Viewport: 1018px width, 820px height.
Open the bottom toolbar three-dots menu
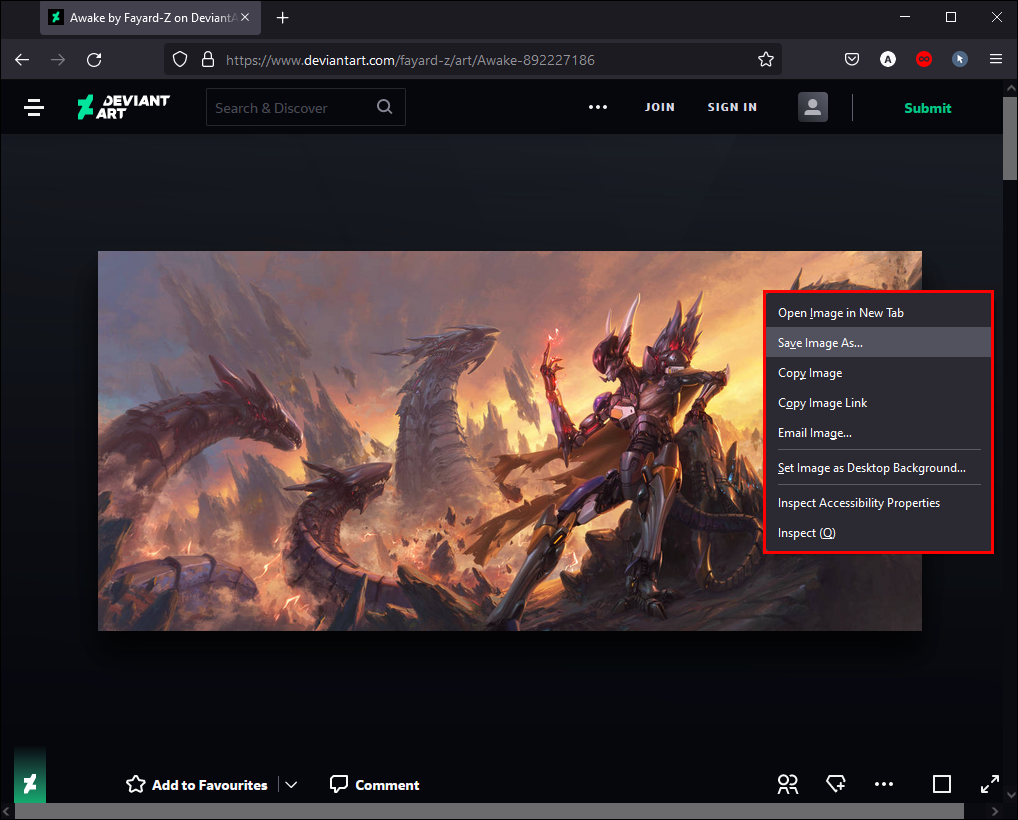[x=884, y=784]
